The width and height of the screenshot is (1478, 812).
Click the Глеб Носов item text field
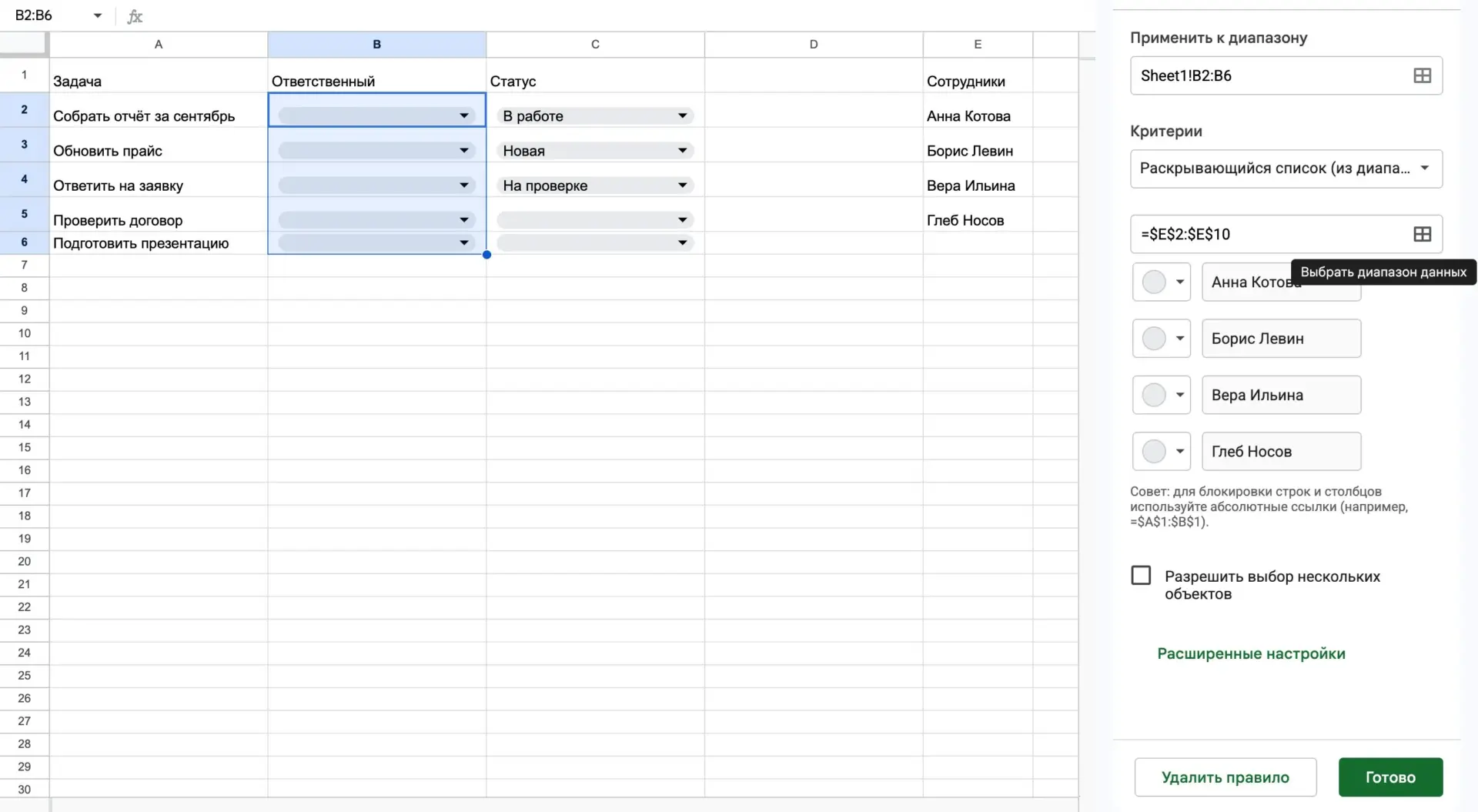coord(1281,451)
